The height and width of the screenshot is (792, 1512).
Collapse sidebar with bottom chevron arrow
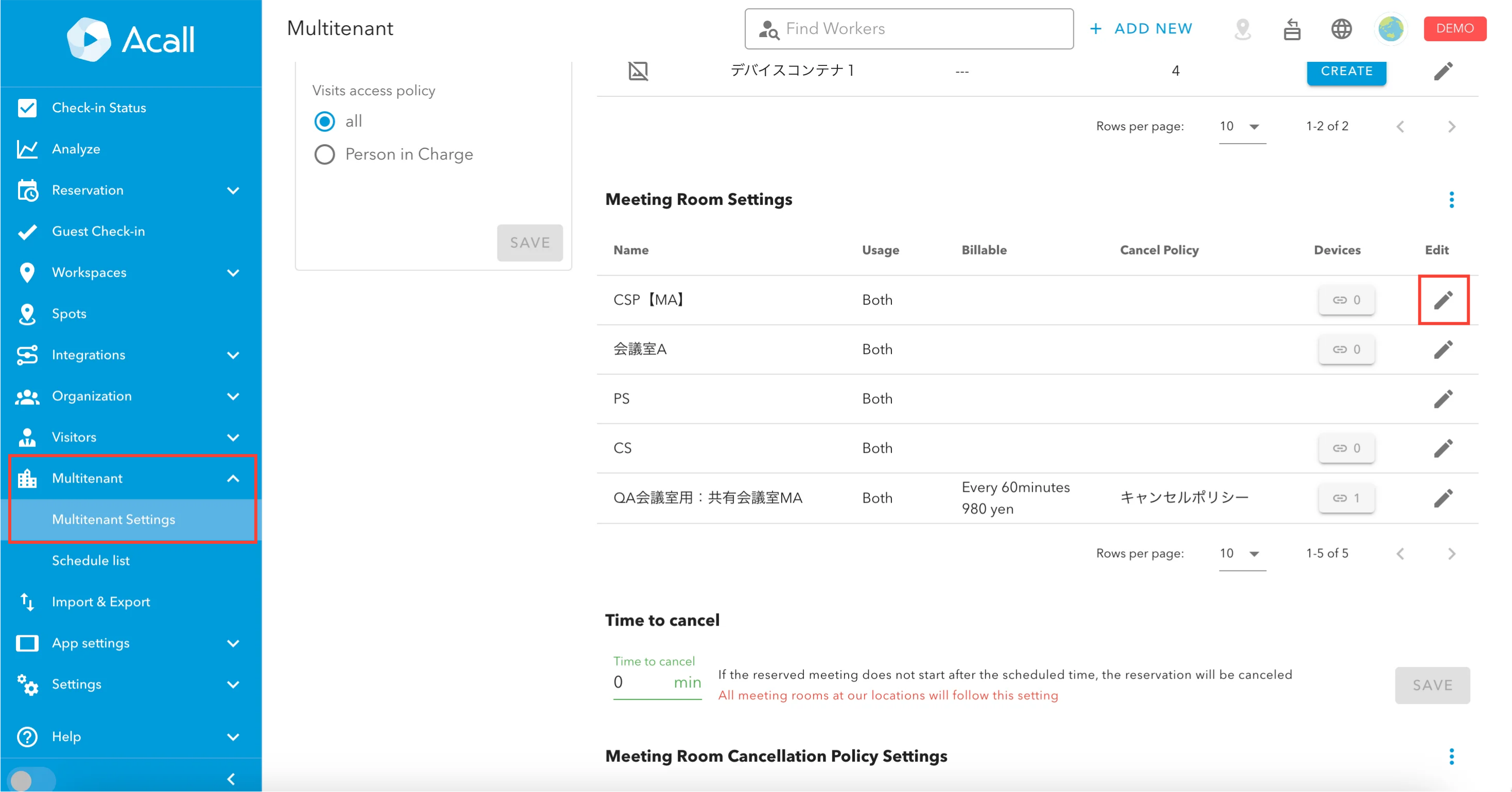pyautogui.click(x=231, y=779)
